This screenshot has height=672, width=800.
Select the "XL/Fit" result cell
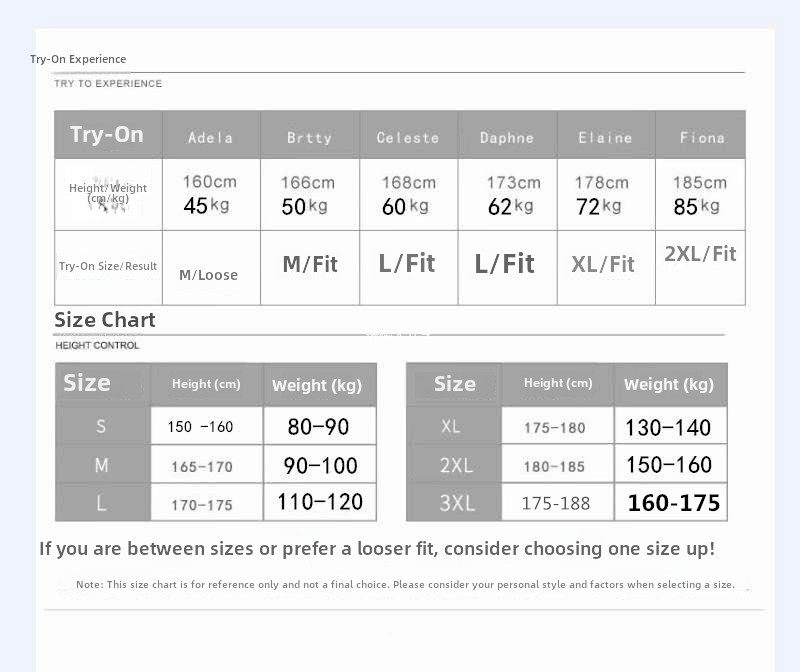603,265
